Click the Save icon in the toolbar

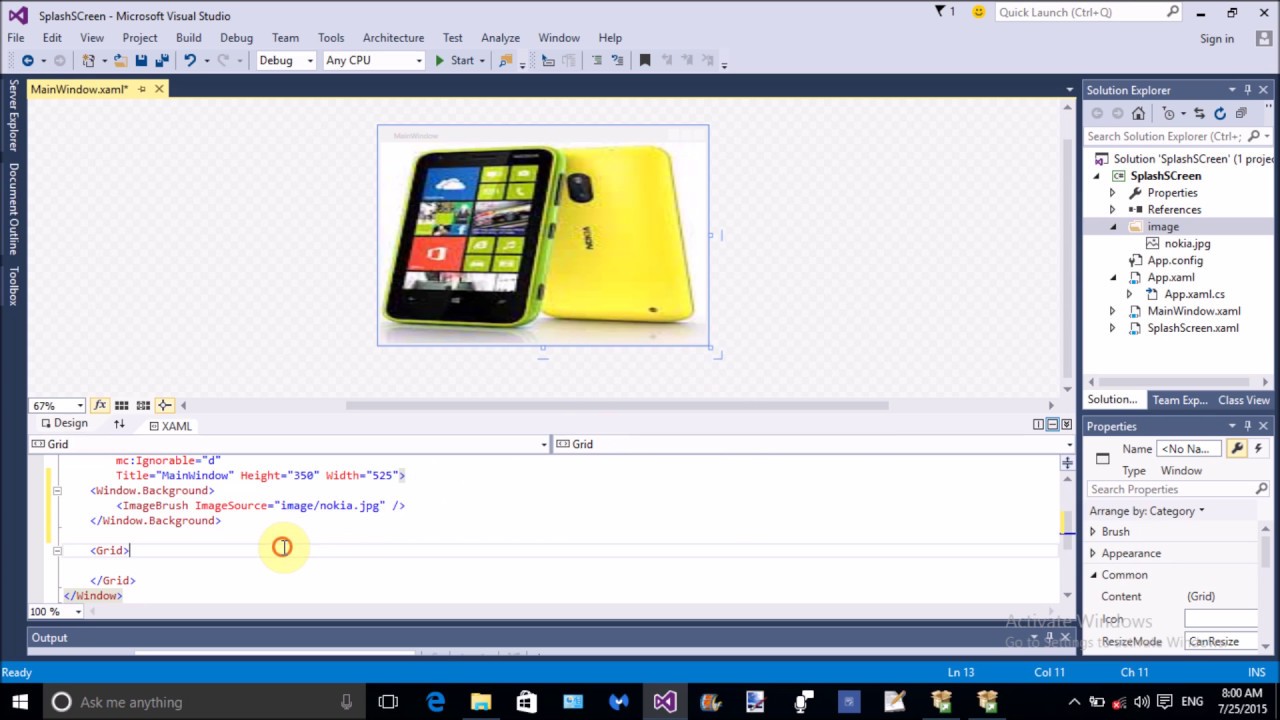click(141, 60)
